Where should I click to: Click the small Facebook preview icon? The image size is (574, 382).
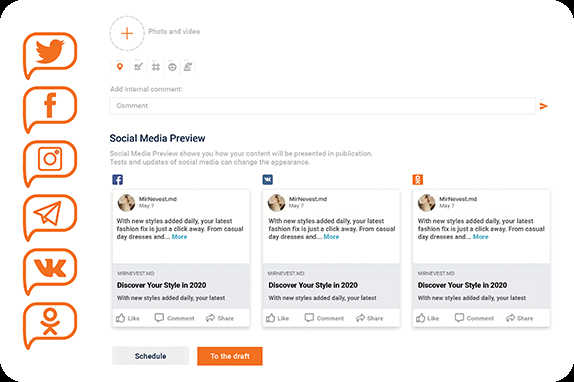click(118, 180)
